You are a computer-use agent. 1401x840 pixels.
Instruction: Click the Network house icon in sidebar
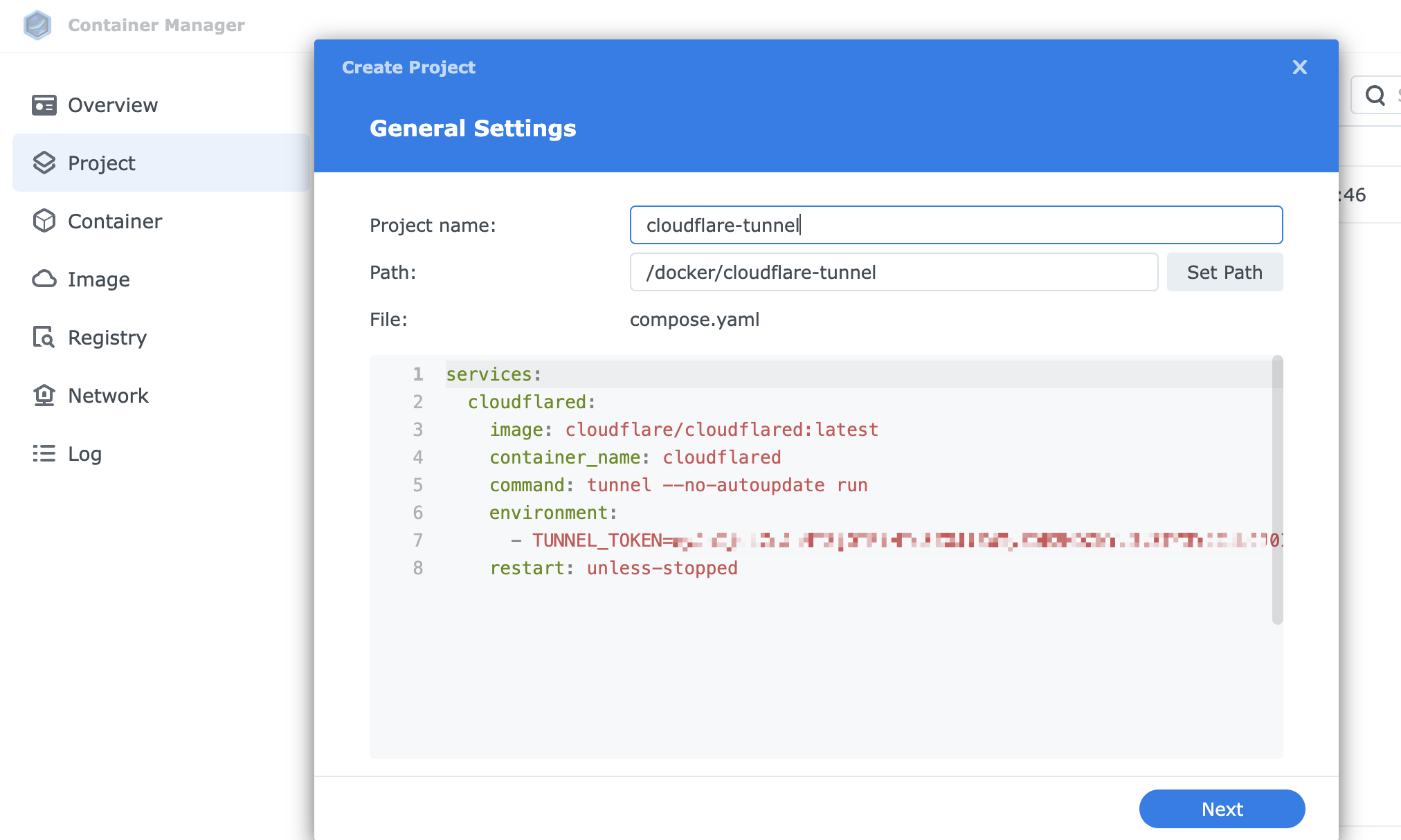44,395
